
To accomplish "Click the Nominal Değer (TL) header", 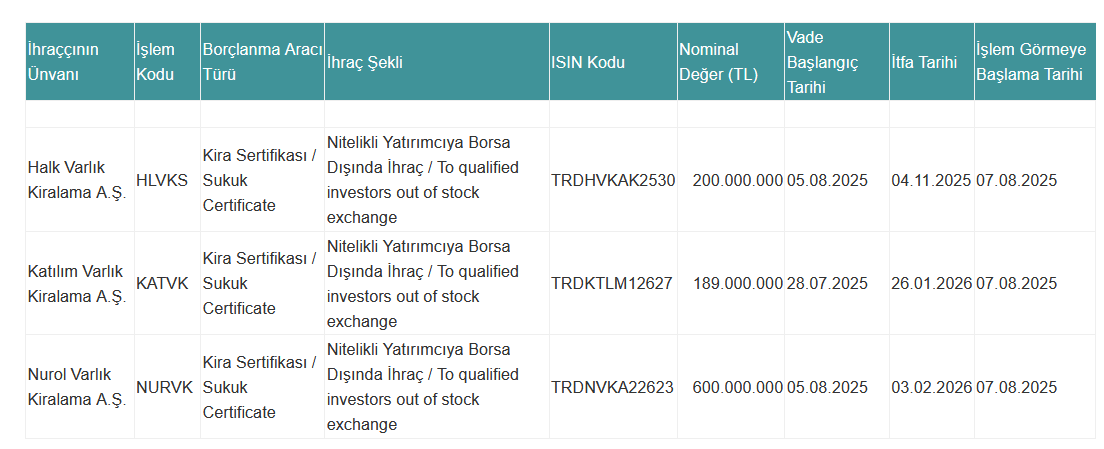I will click(x=731, y=62).
